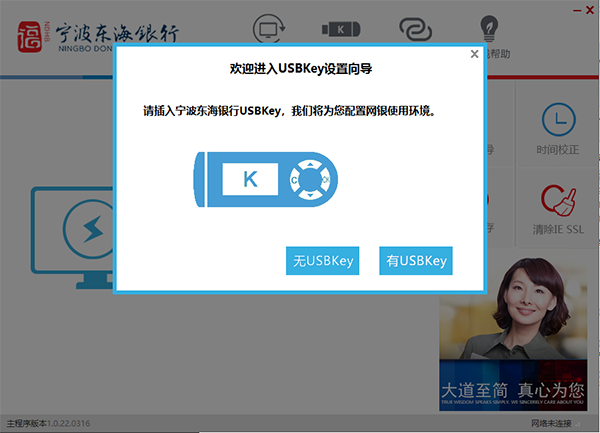The width and height of the screenshot is (600, 433).
Task: Click the 欢迎进入USBKey设置向导 dialog title
Action: 301,69
